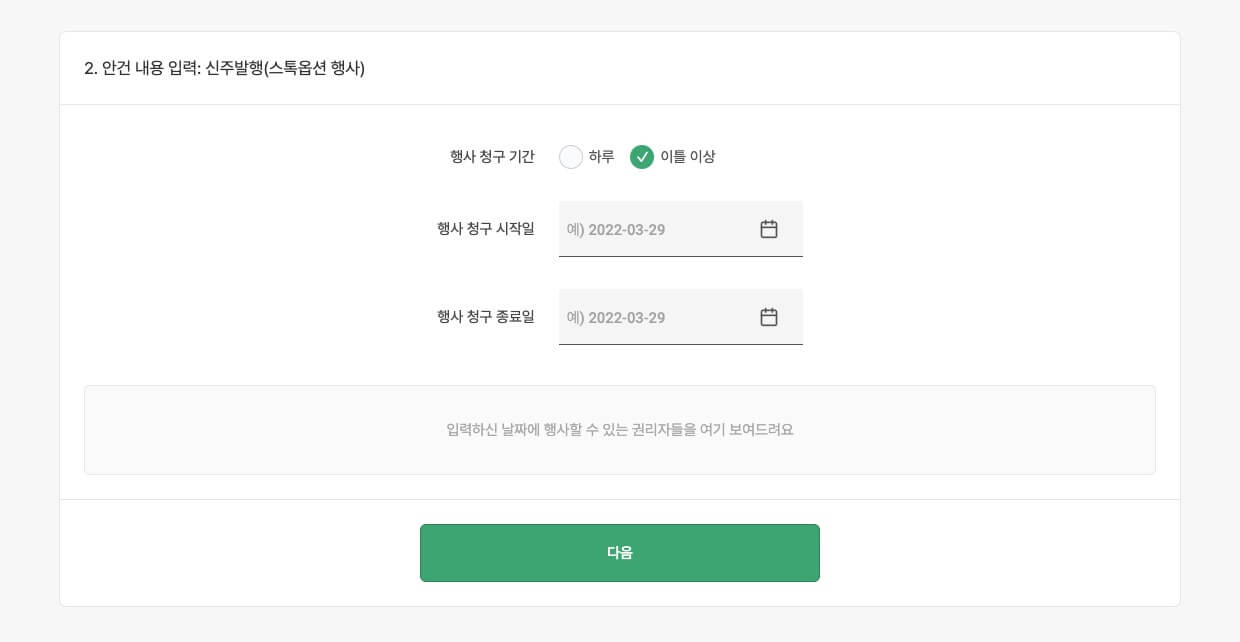1240x642 pixels.
Task: Focus the 행사 청구 시작일 date field
Action: [660, 229]
